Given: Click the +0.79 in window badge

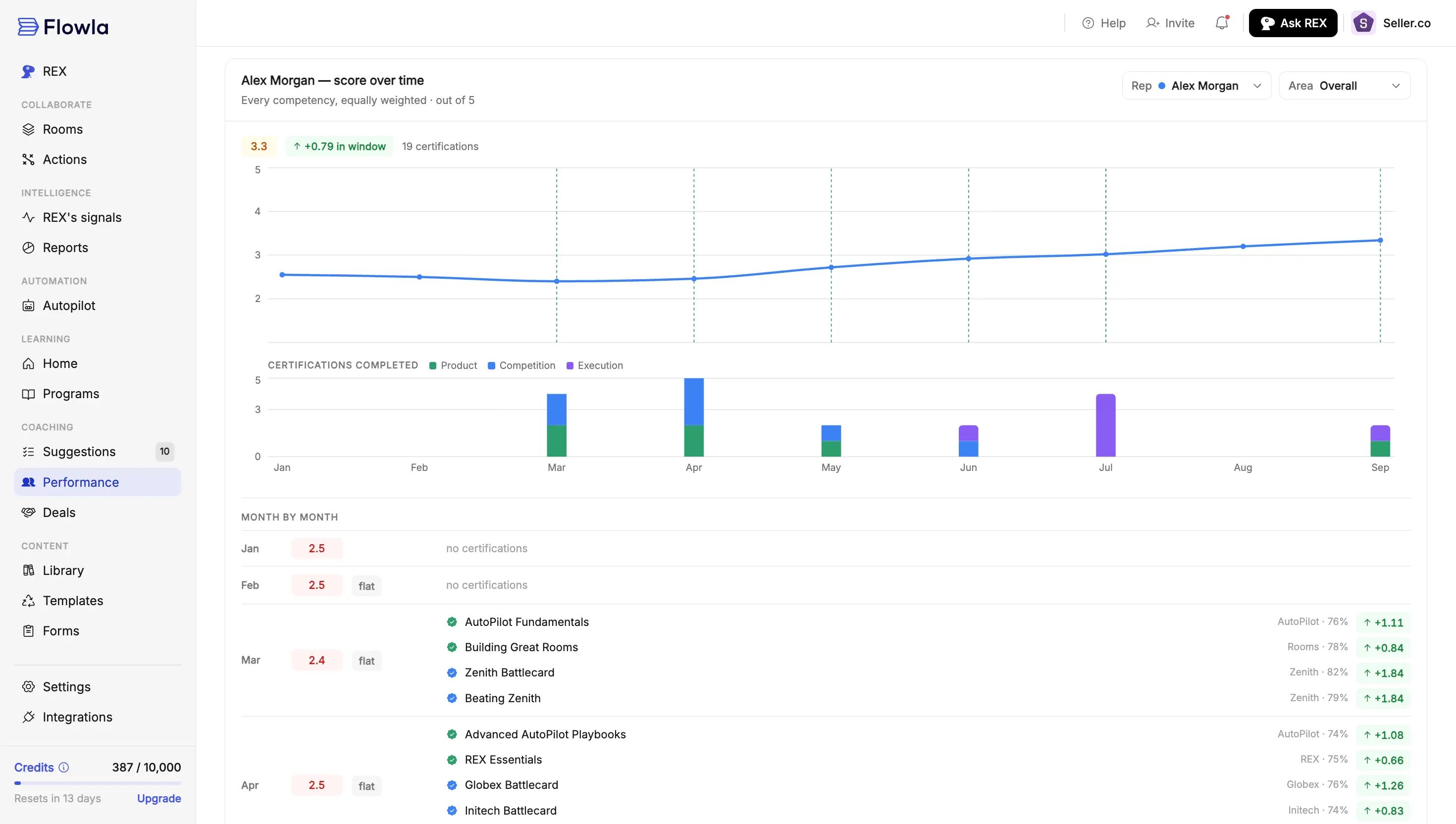Looking at the screenshot, I should 340,147.
